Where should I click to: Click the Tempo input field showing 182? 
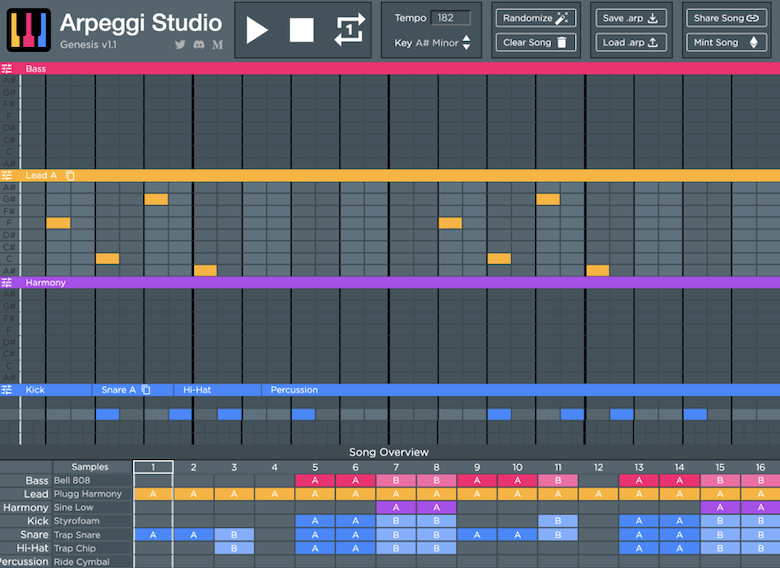[x=450, y=18]
